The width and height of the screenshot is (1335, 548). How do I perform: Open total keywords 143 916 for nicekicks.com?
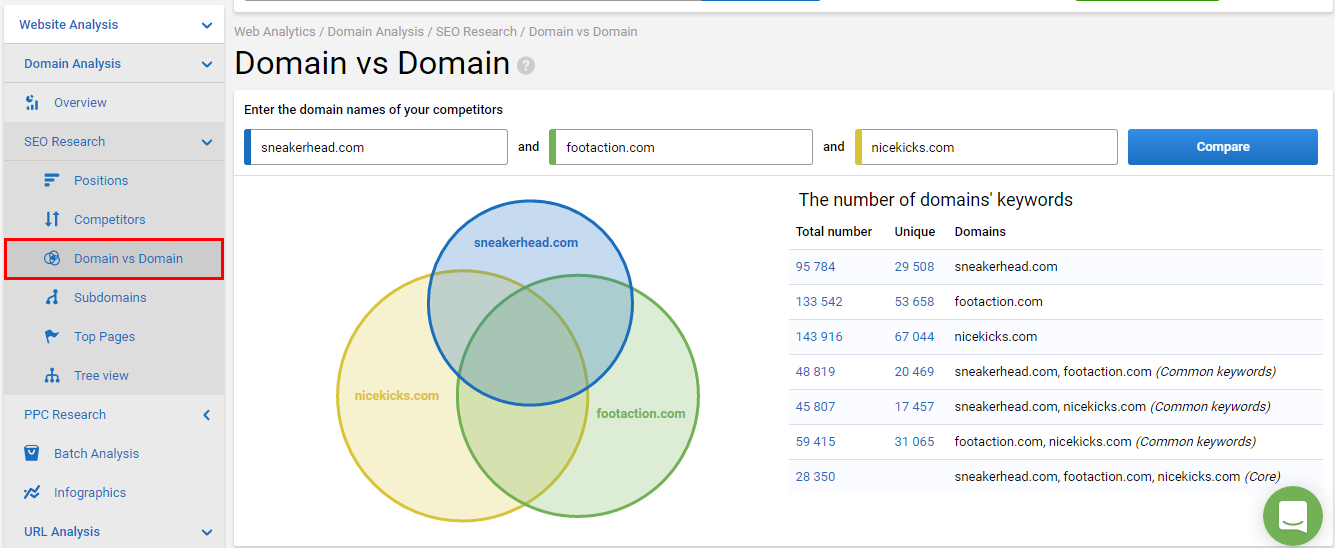pyautogui.click(x=819, y=337)
